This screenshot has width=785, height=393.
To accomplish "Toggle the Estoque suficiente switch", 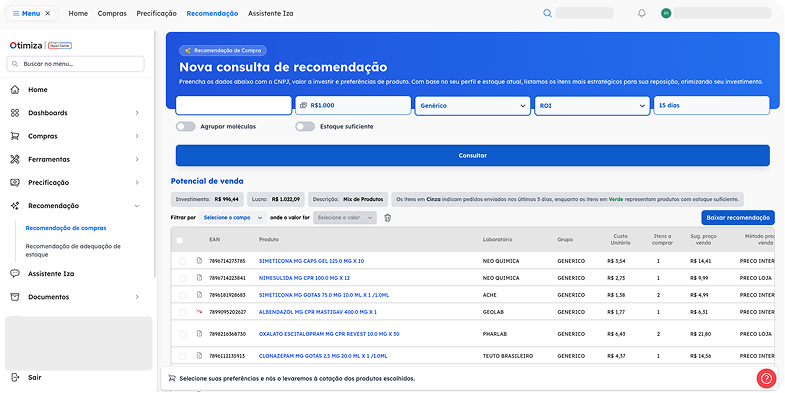I will click(305, 127).
